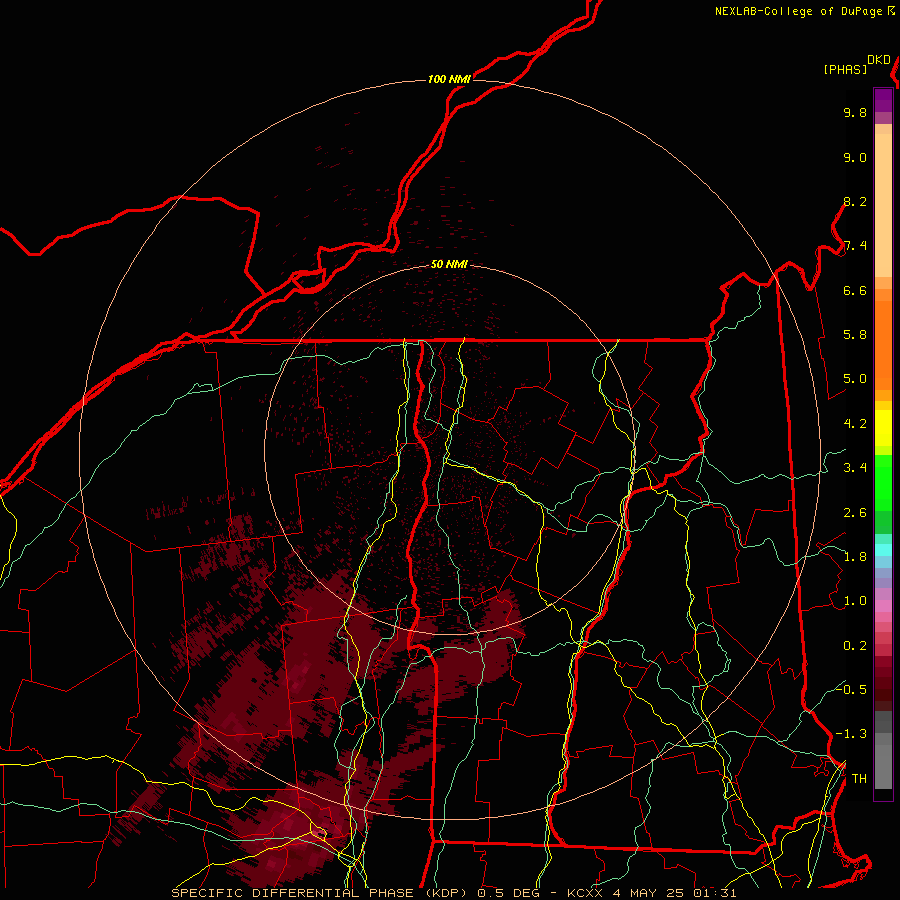Image resolution: width=900 pixels, height=900 pixels.
Task: Click the 4.2 value on color scale
Action: click(855, 424)
